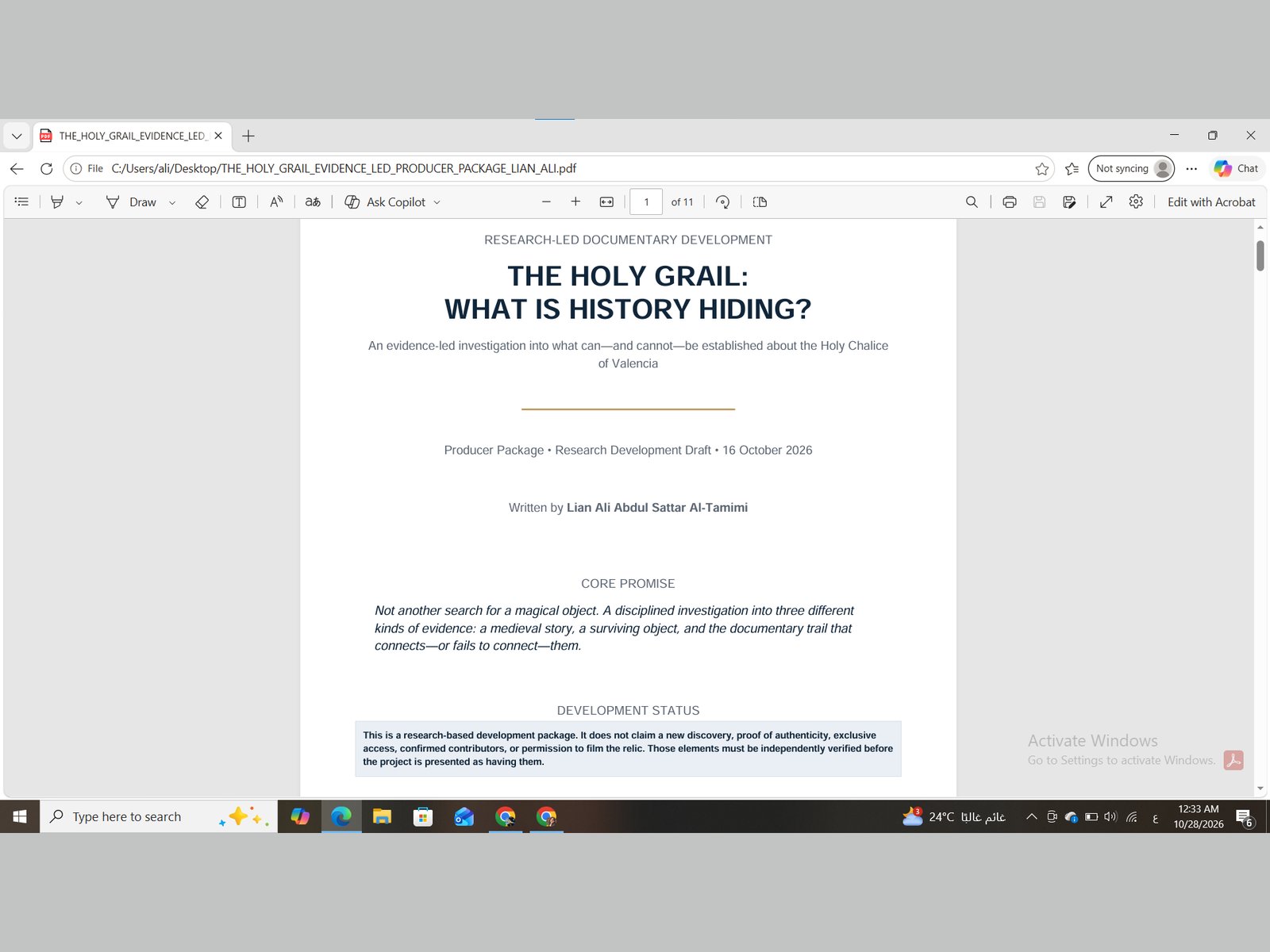This screenshot has height=952, width=1270.
Task: Zoom out with the minus icon
Action: point(546,202)
